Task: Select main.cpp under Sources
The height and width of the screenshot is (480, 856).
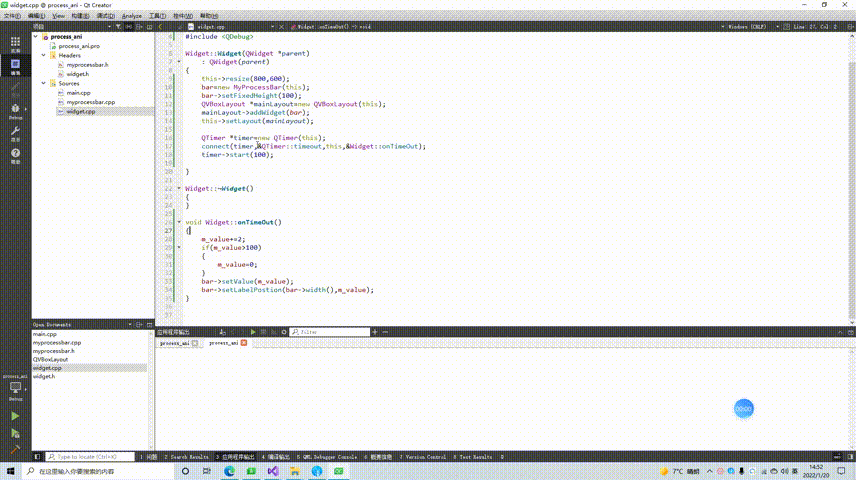Action: pyautogui.click(x=78, y=93)
